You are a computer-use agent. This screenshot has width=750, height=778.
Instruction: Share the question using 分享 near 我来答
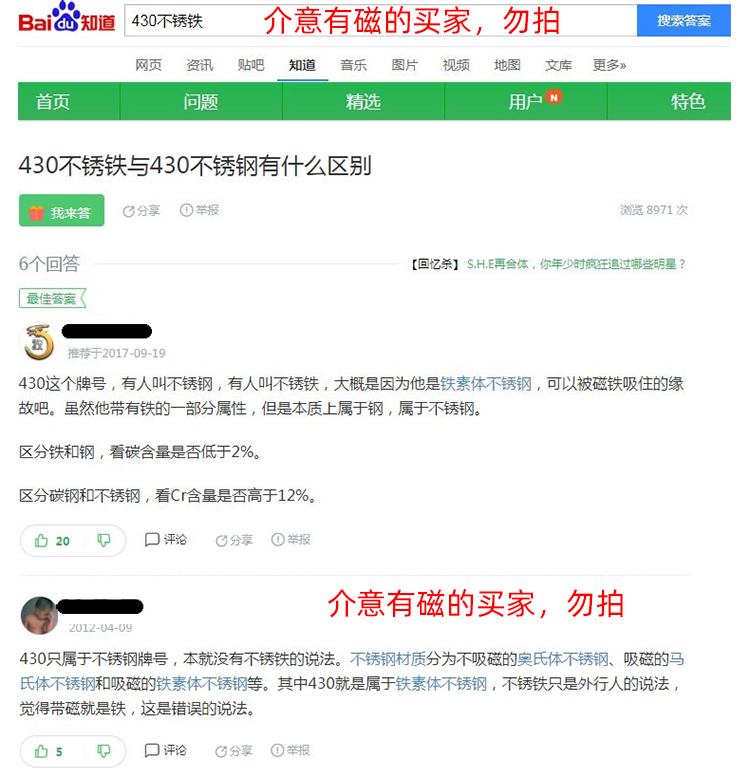click(141, 211)
